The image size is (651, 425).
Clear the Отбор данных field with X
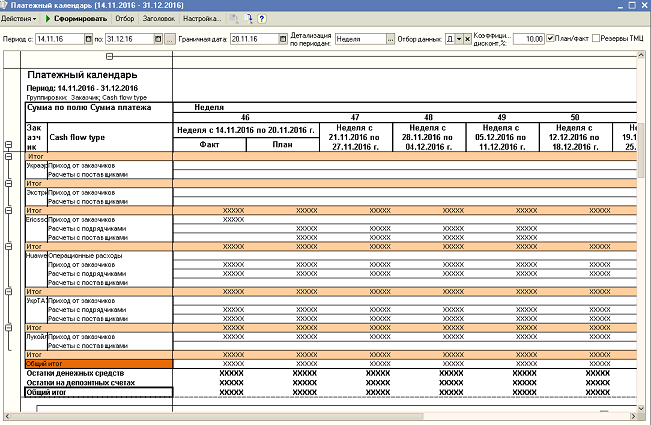tap(466, 39)
